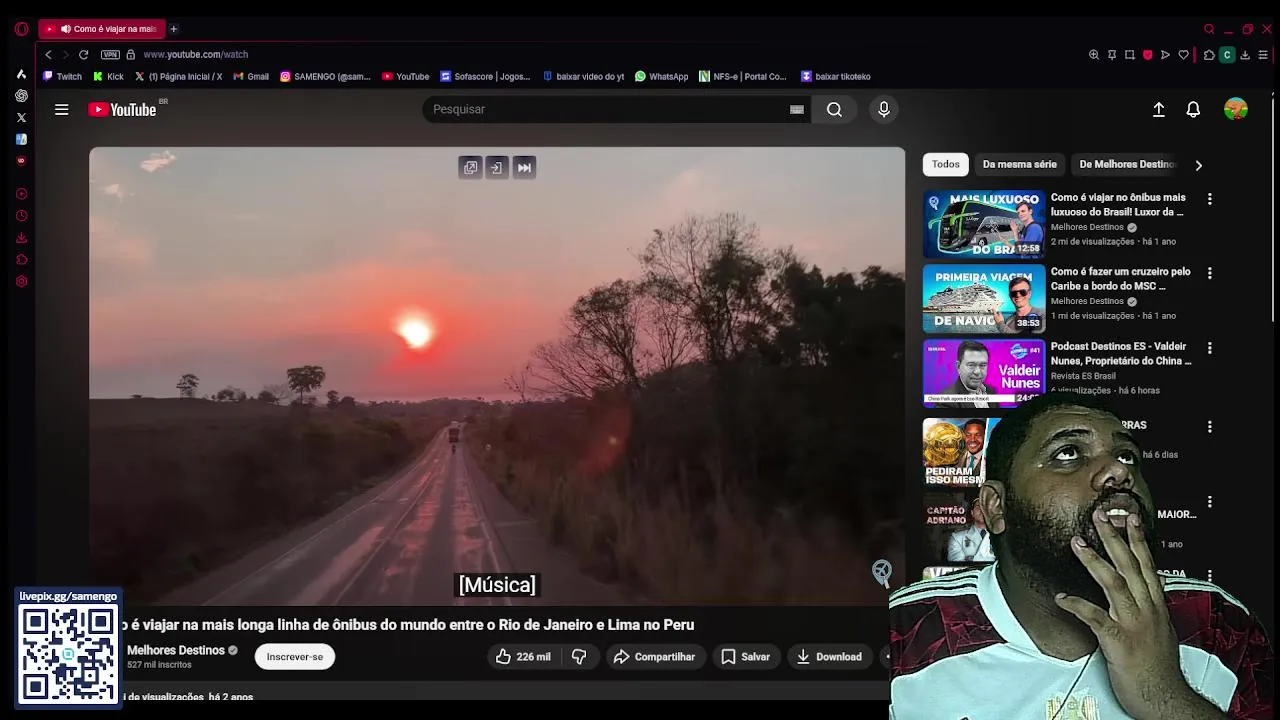The width and height of the screenshot is (1280, 720).
Task: Open the YouTube upload/create icon
Action: pos(1159,110)
